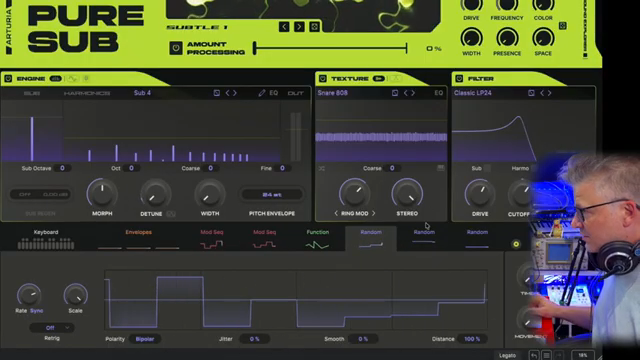The image size is (640, 360).
Task: Click the Texture Coarse value field
Action: [392, 168]
